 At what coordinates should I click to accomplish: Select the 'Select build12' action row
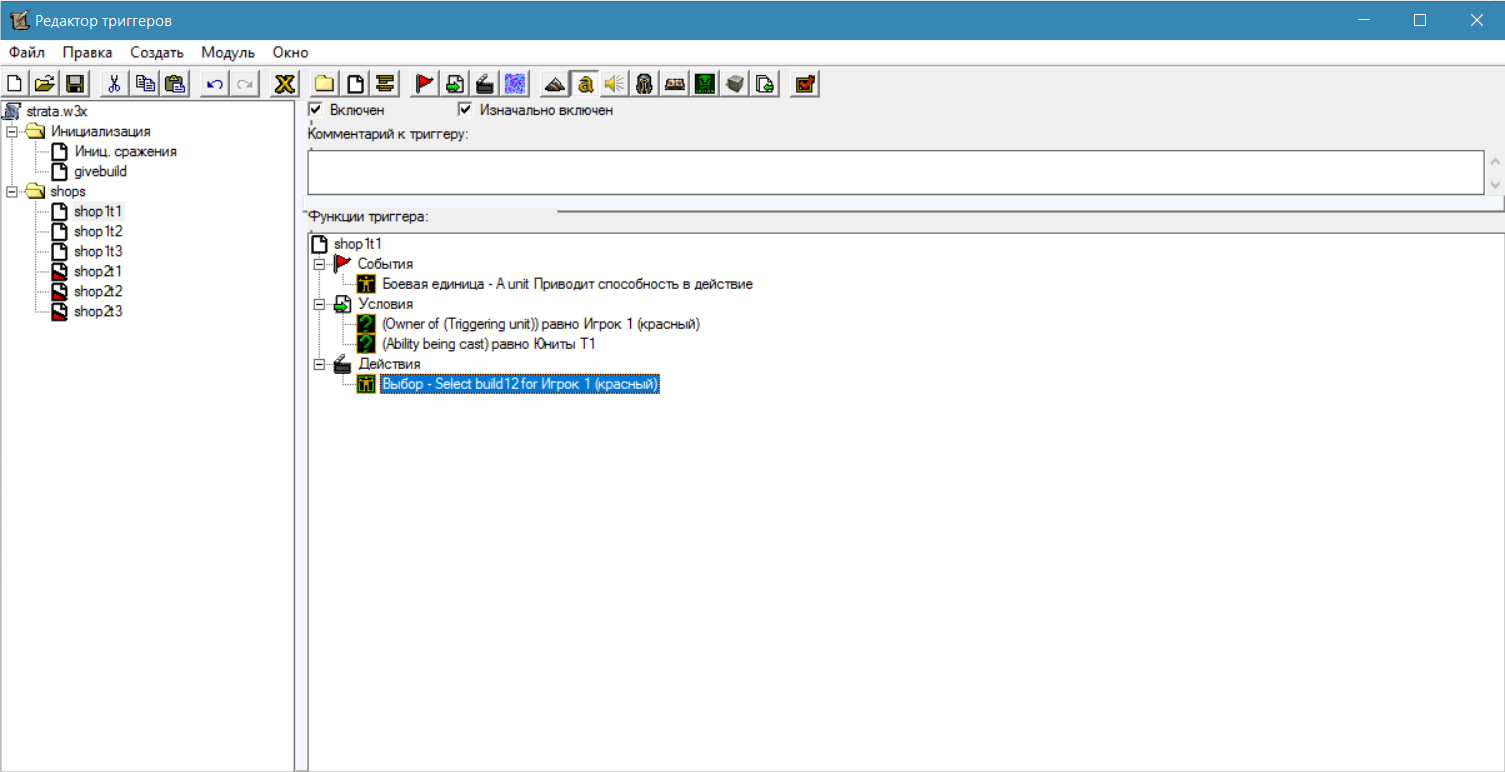(520, 384)
